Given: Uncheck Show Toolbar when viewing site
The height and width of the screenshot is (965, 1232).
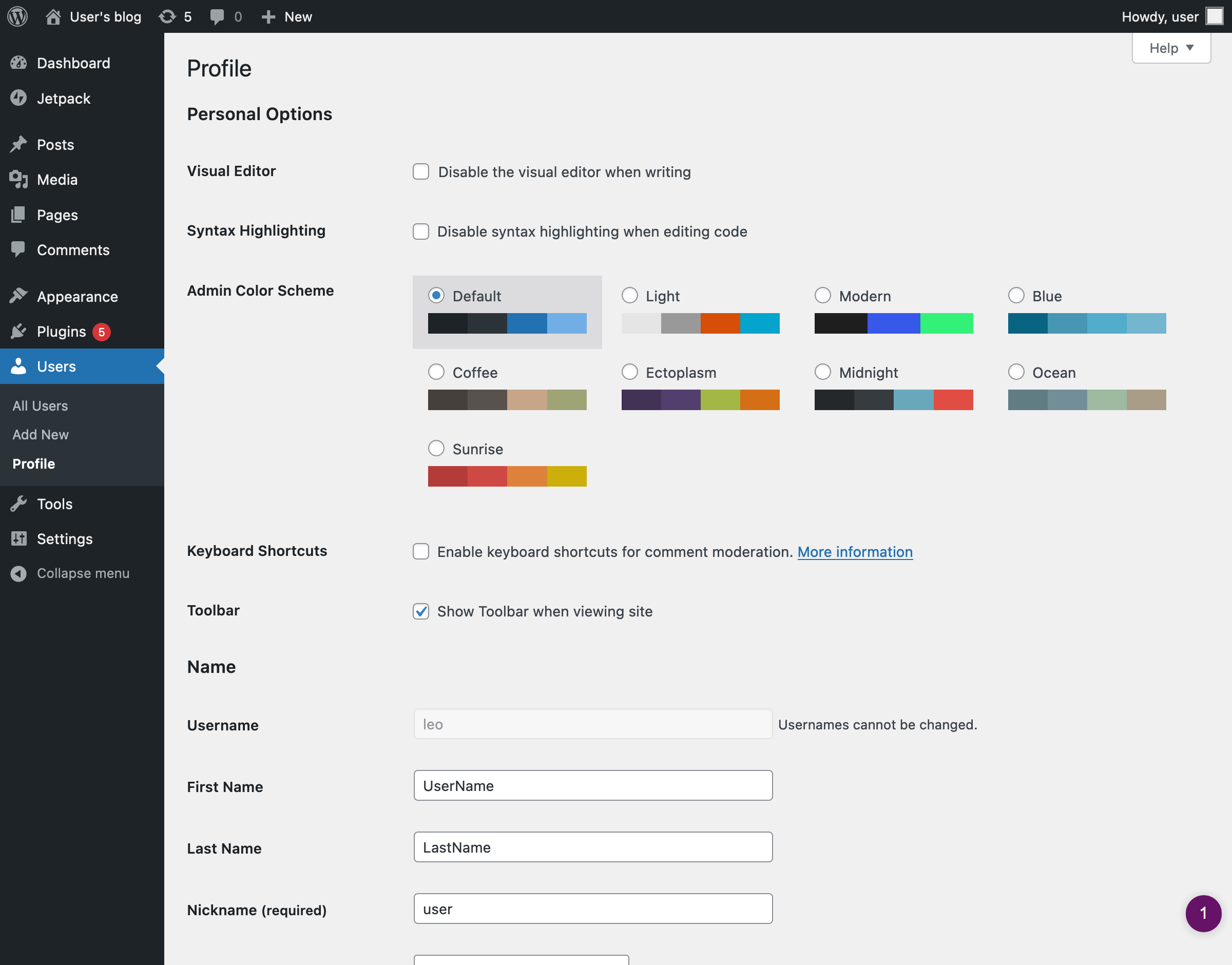Looking at the screenshot, I should pos(421,611).
